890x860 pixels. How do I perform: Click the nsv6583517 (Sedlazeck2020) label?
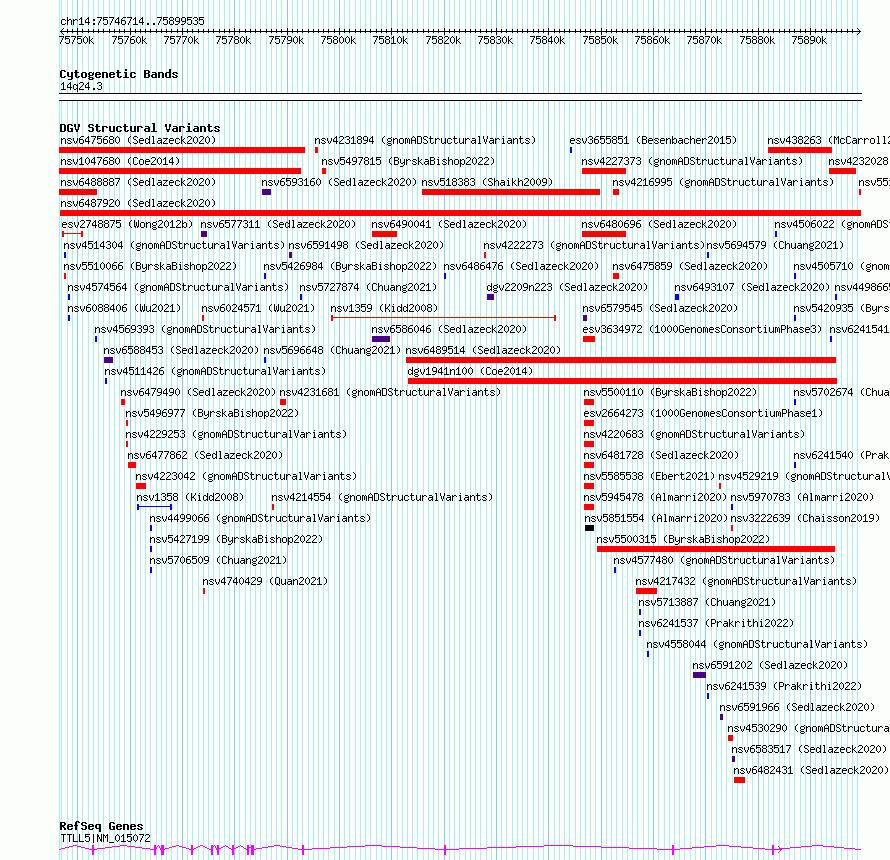coord(809,749)
